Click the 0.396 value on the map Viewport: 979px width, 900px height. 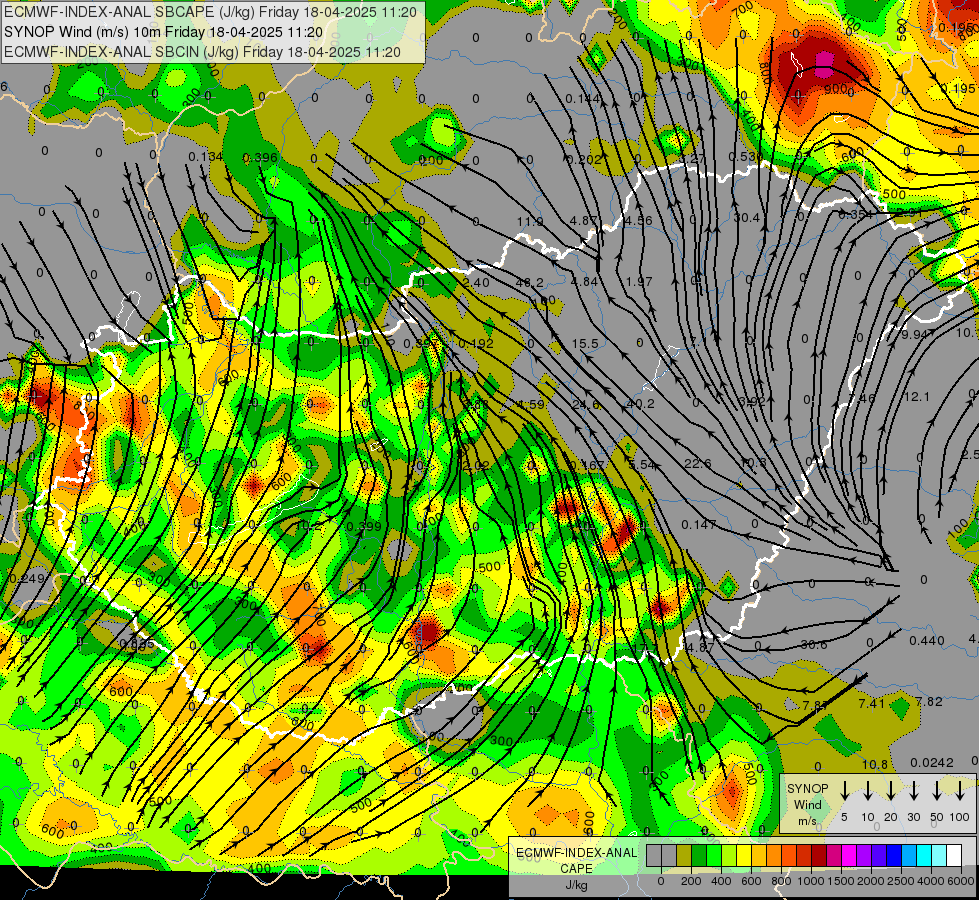(x=260, y=157)
